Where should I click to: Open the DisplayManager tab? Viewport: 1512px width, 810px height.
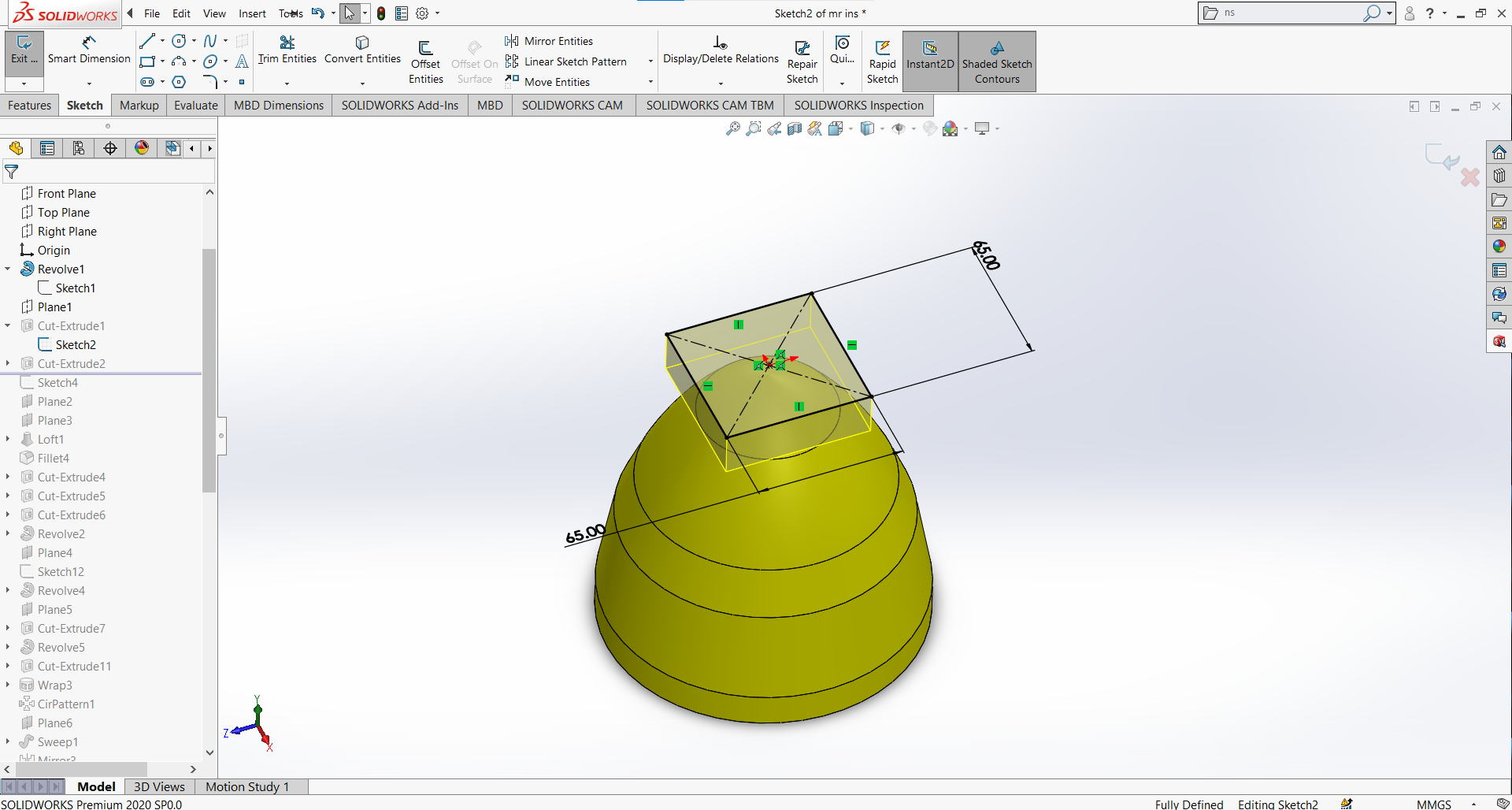click(x=142, y=148)
